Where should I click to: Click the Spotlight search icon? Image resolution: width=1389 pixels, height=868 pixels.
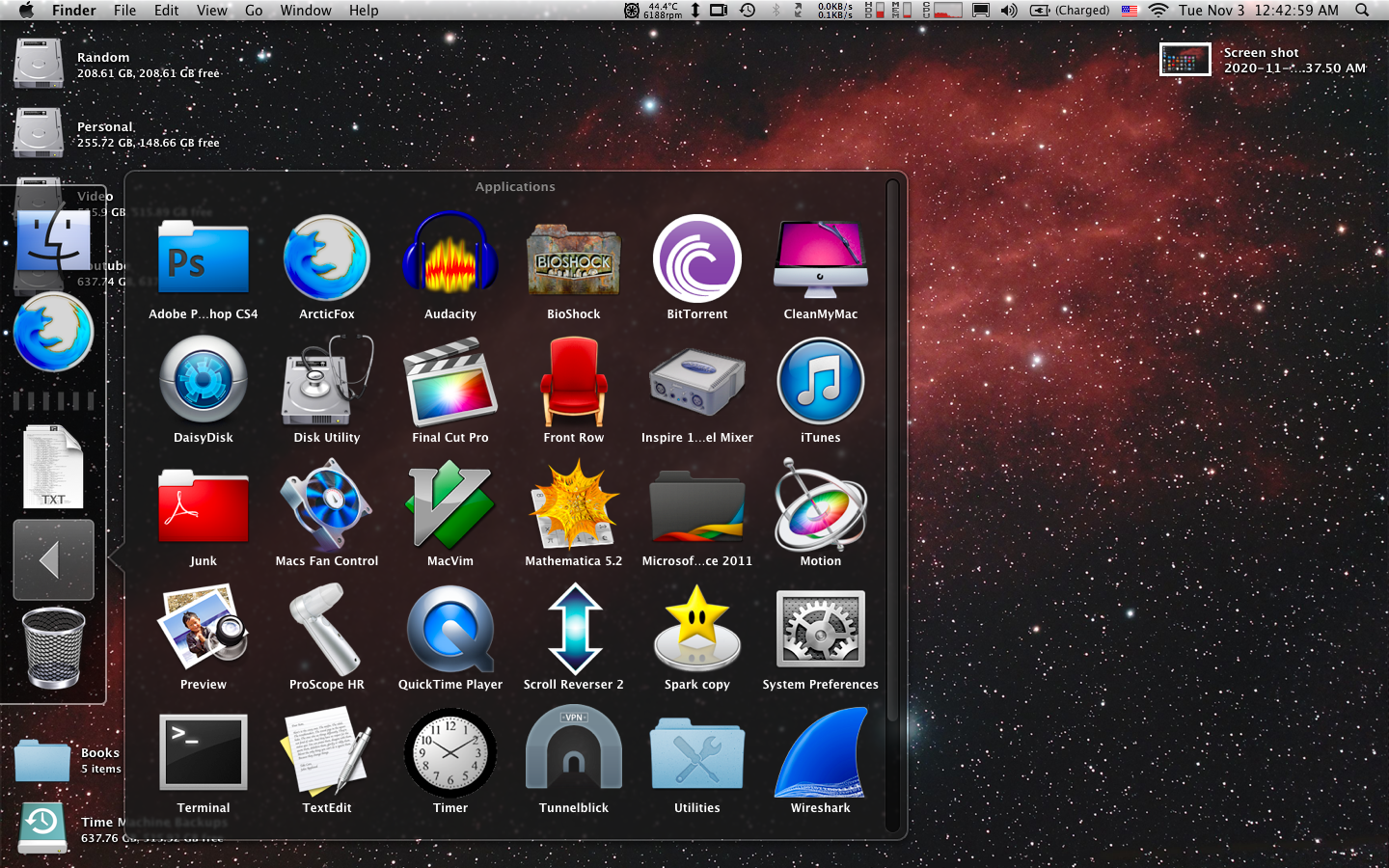[x=1362, y=11]
